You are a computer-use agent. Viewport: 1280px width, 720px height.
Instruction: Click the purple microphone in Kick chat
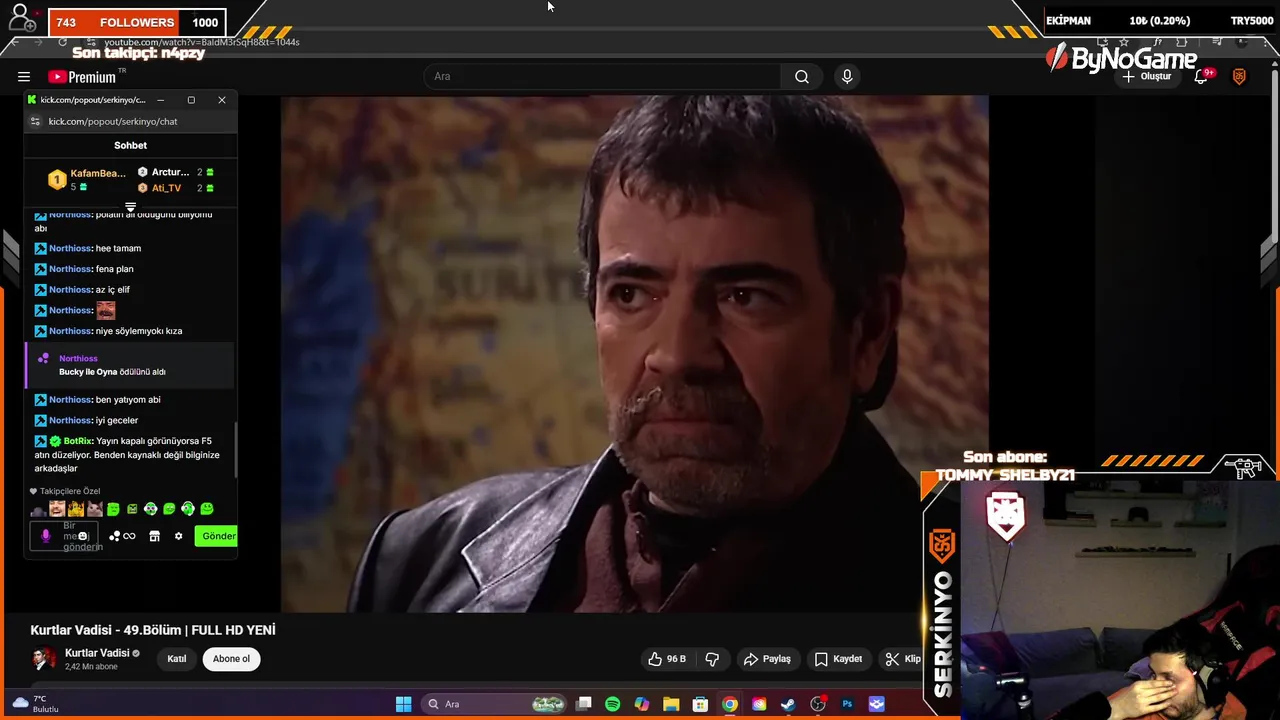click(45, 536)
